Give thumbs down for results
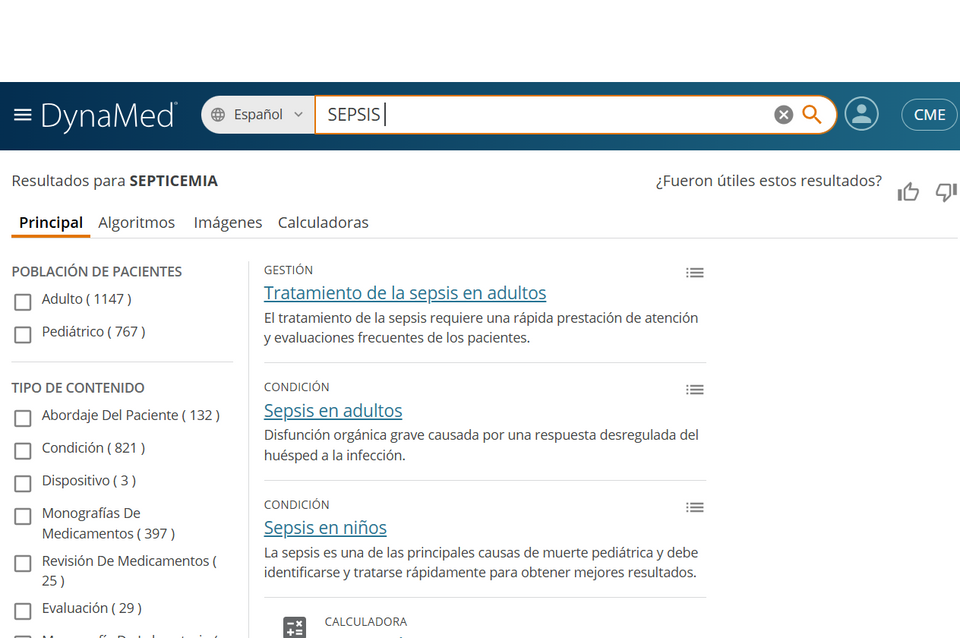Screen dimensions: 960x638 click(945, 192)
